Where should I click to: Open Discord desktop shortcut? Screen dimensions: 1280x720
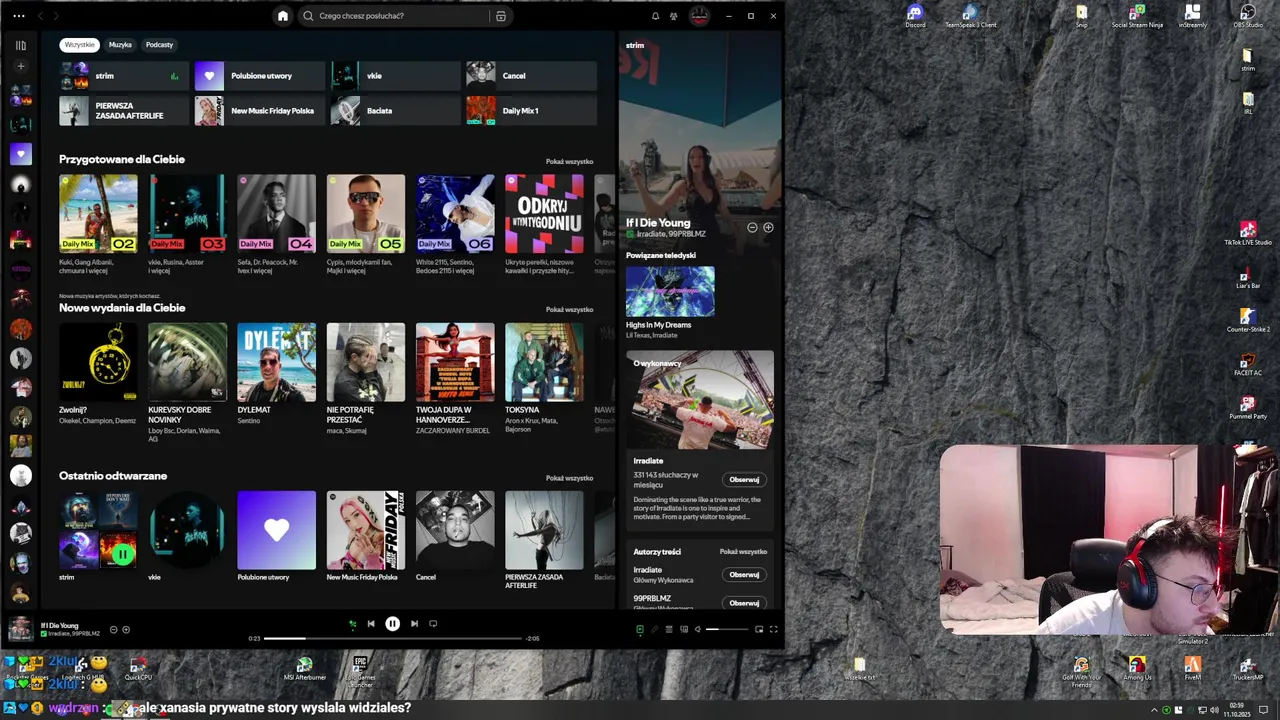click(915, 15)
